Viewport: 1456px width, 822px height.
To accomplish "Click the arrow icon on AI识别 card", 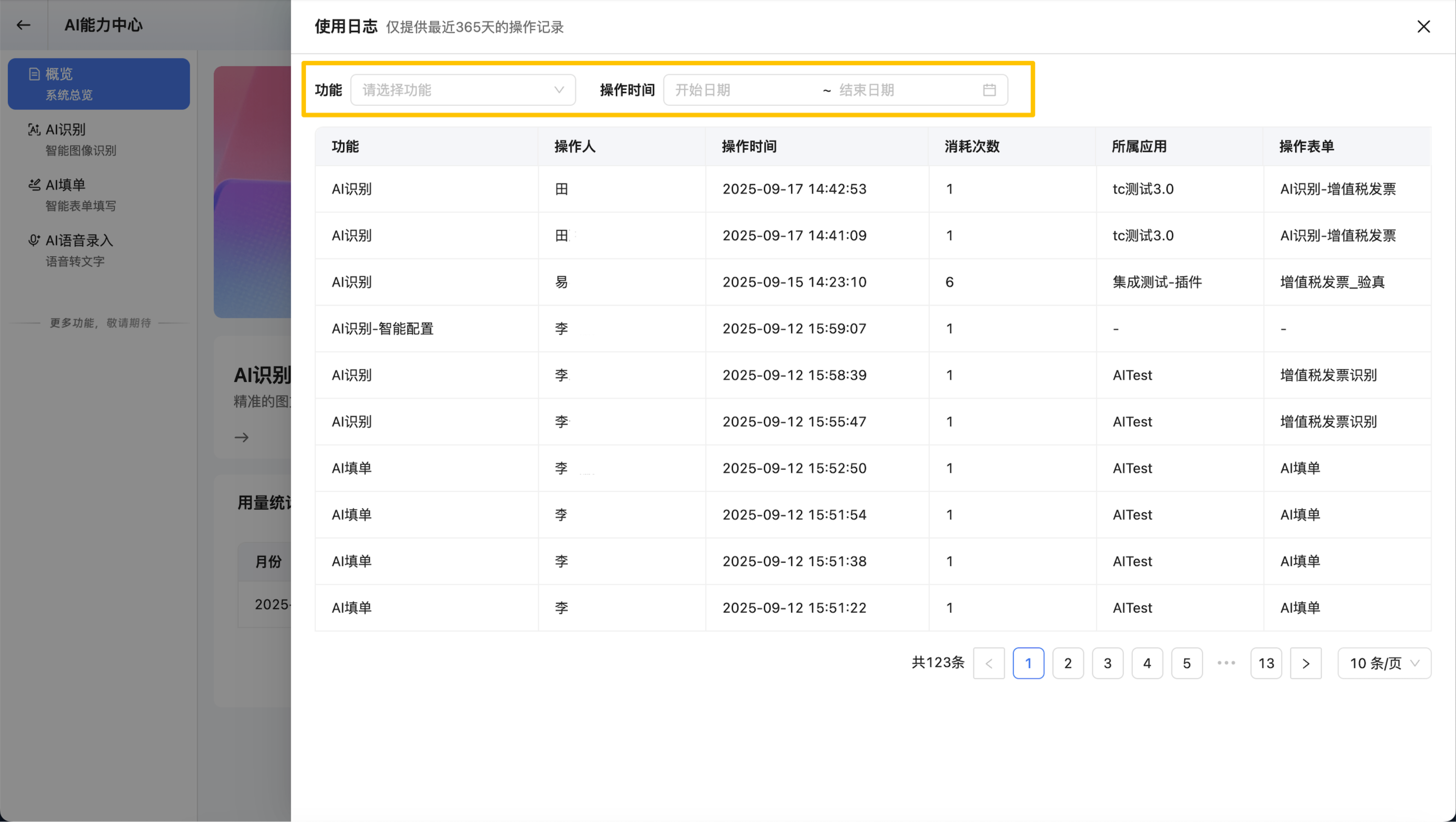I will click(241, 438).
